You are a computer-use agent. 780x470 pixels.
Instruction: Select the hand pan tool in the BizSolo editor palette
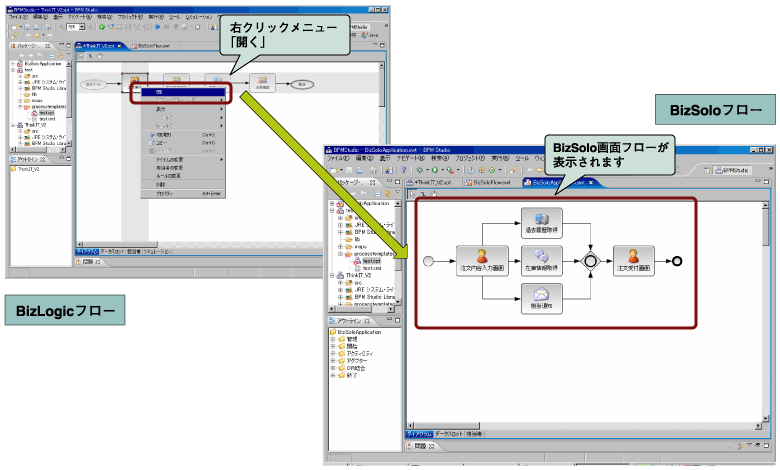click(432, 194)
